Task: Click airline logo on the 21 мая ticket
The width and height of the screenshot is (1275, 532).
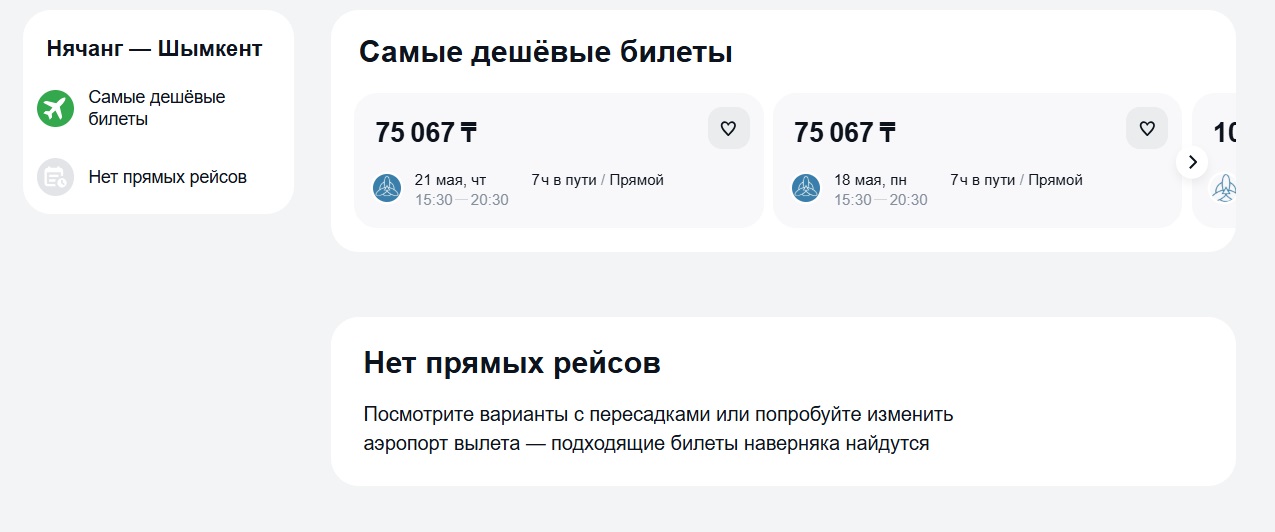Action: (x=387, y=188)
